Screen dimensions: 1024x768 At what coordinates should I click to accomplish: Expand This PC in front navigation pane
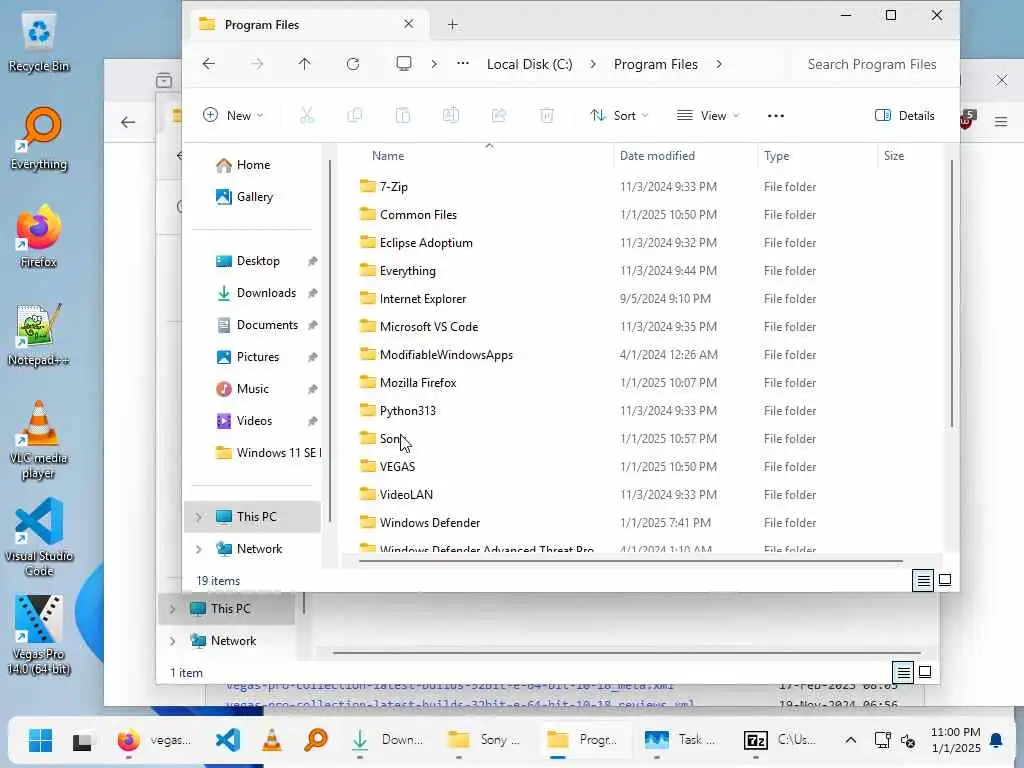click(199, 517)
